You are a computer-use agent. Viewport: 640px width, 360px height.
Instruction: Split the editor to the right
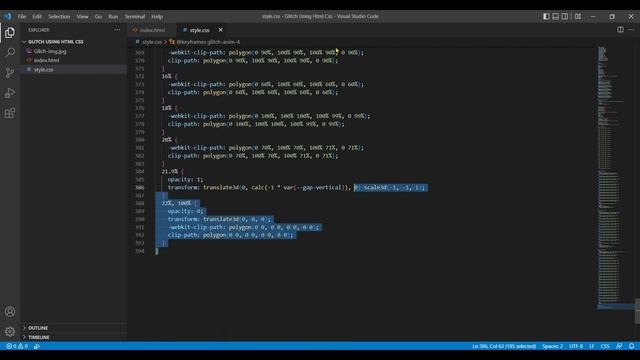pyautogui.click(x=620, y=29)
